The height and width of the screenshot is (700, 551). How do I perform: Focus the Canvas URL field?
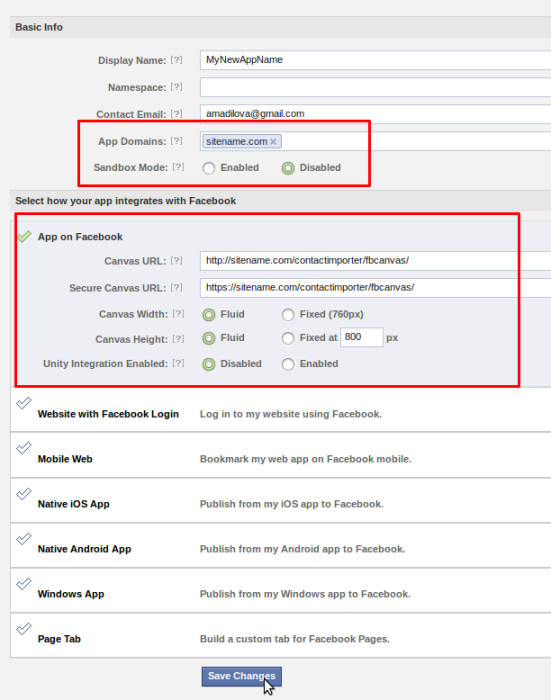376,261
